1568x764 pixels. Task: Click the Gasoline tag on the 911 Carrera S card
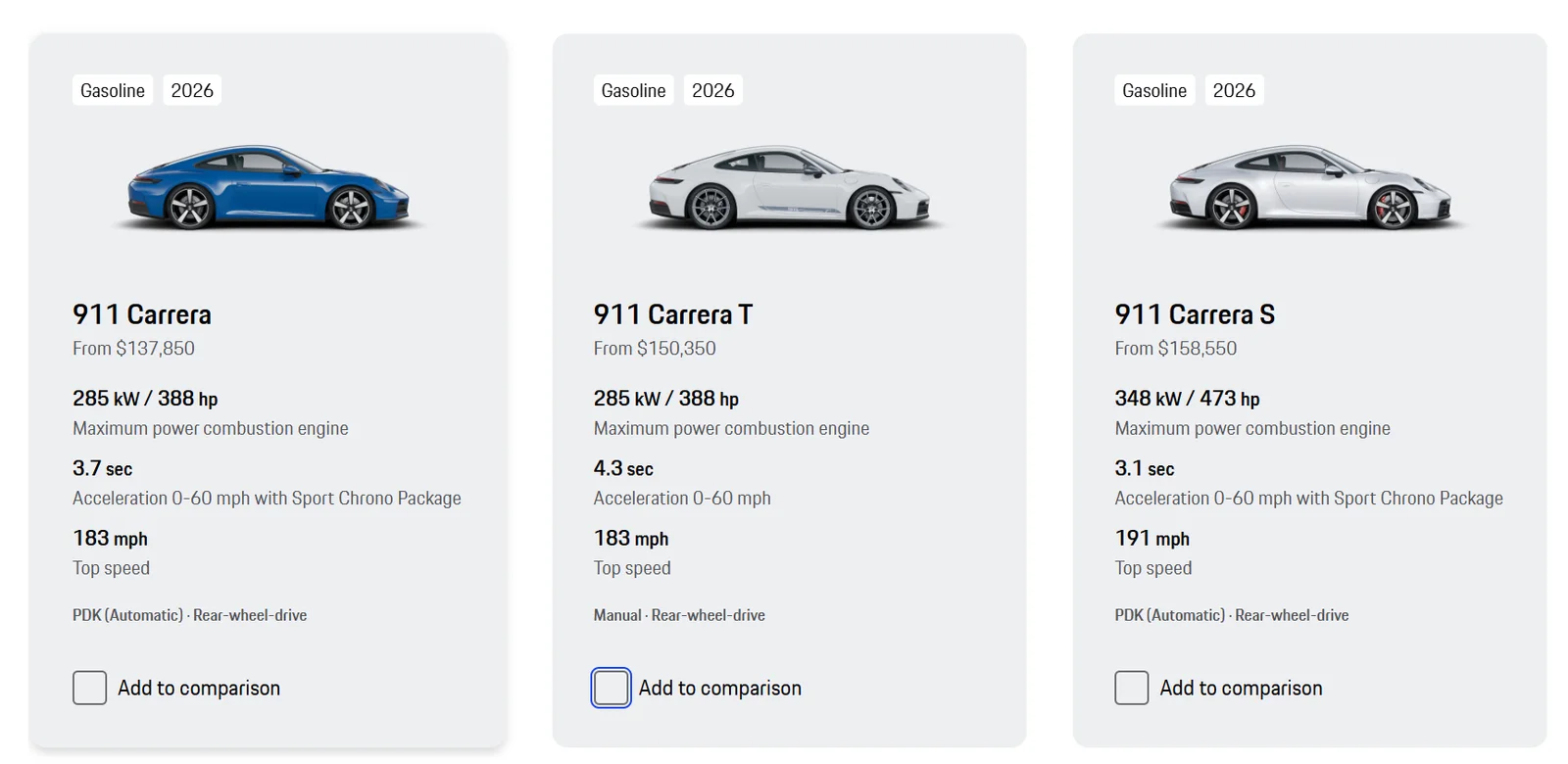pos(1154,90)
